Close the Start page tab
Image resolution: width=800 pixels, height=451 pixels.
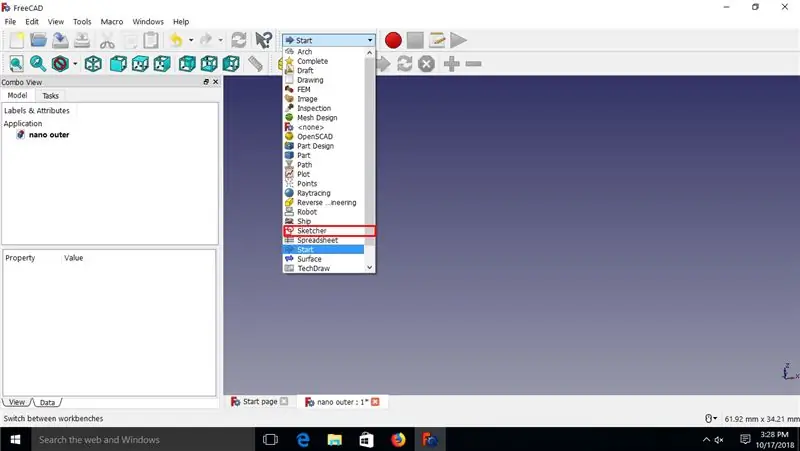284,402
